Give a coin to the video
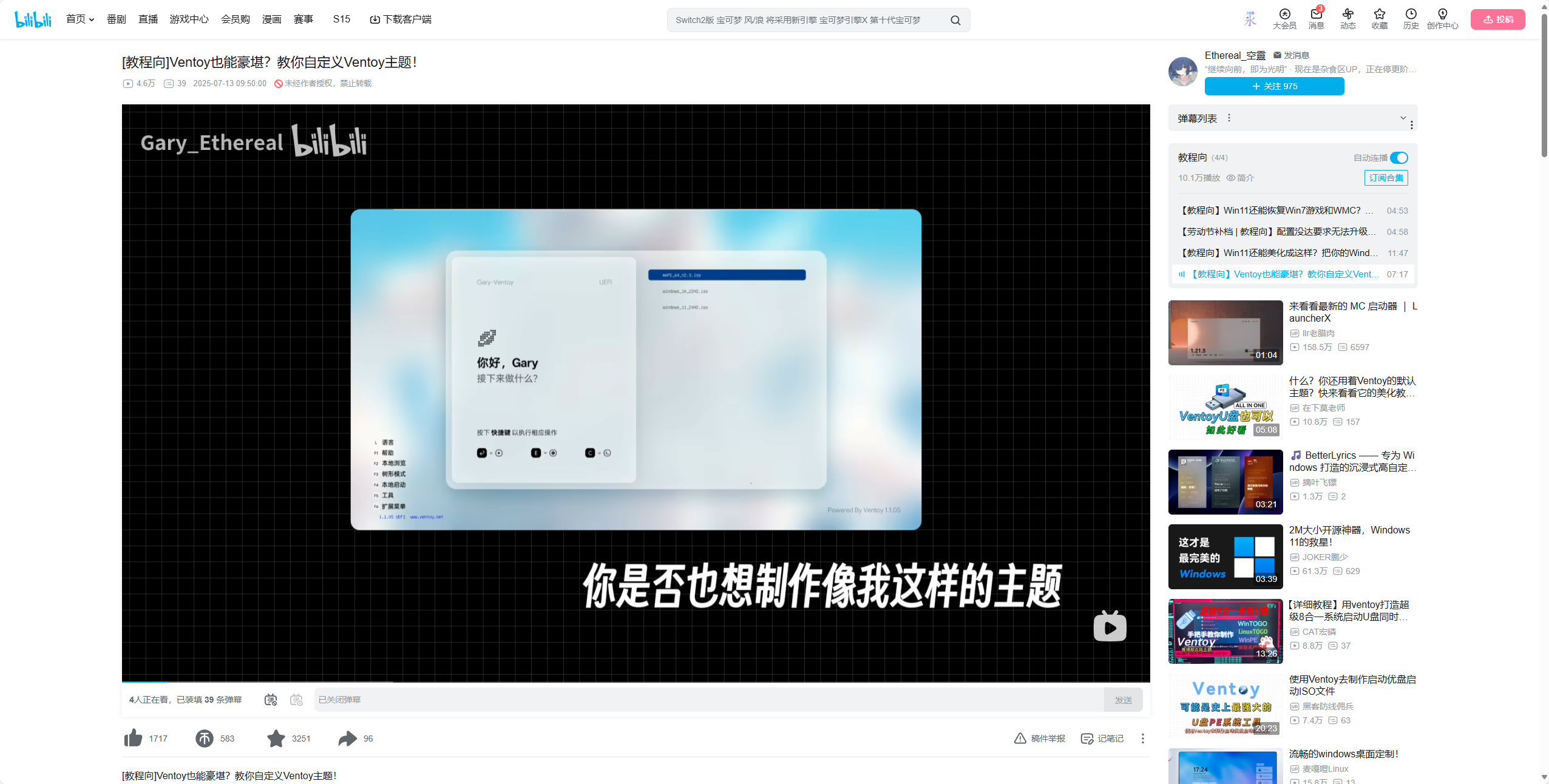 [205, 738]
